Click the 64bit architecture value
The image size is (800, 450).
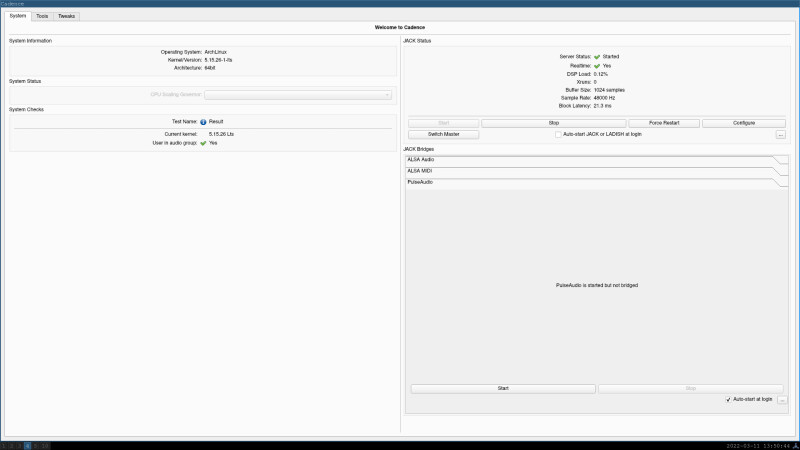point(210,68)
